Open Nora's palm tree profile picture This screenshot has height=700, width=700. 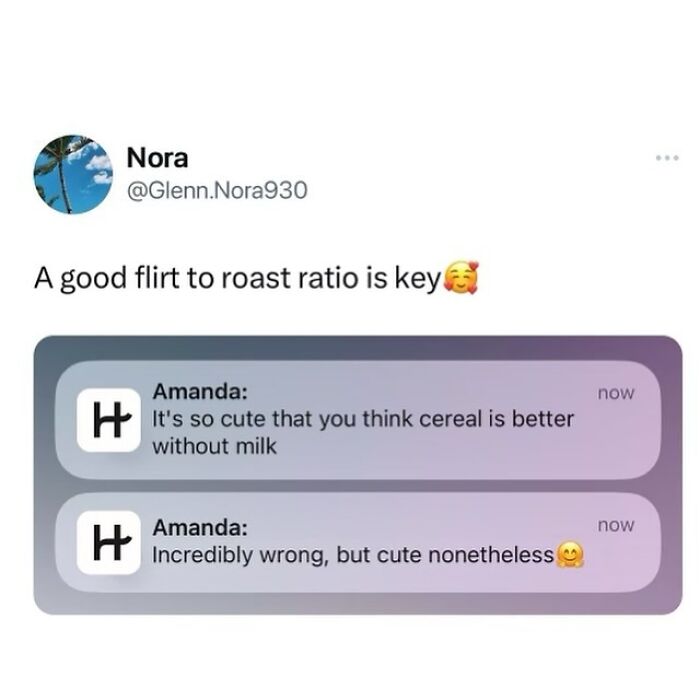coord(73,174)
